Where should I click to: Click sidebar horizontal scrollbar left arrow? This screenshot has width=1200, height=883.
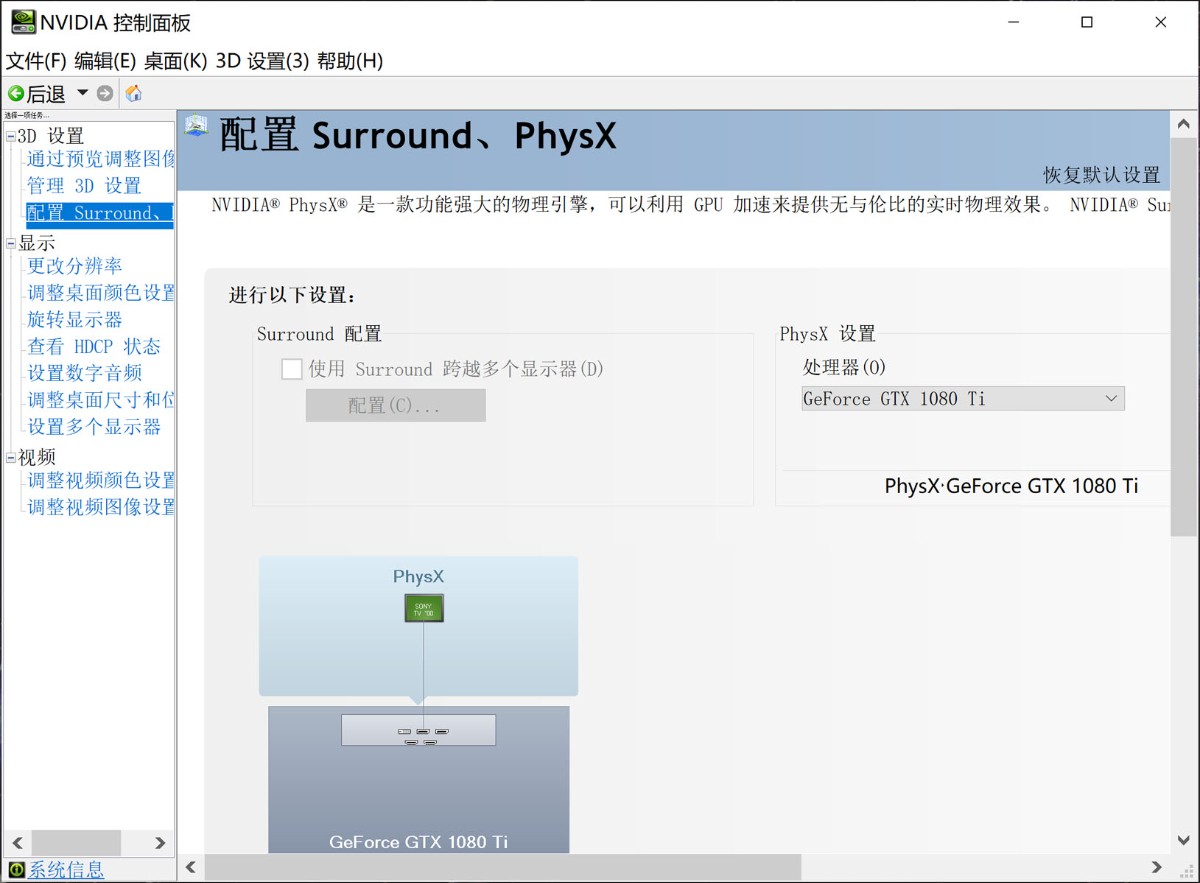click(x=17, y=843)
